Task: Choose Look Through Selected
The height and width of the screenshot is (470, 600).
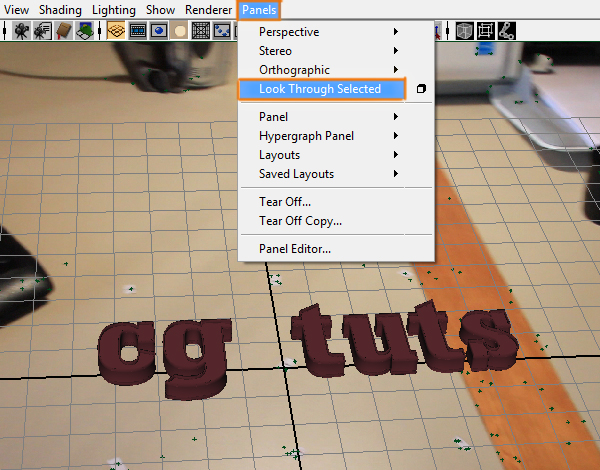Action: [x=321, y=89]
